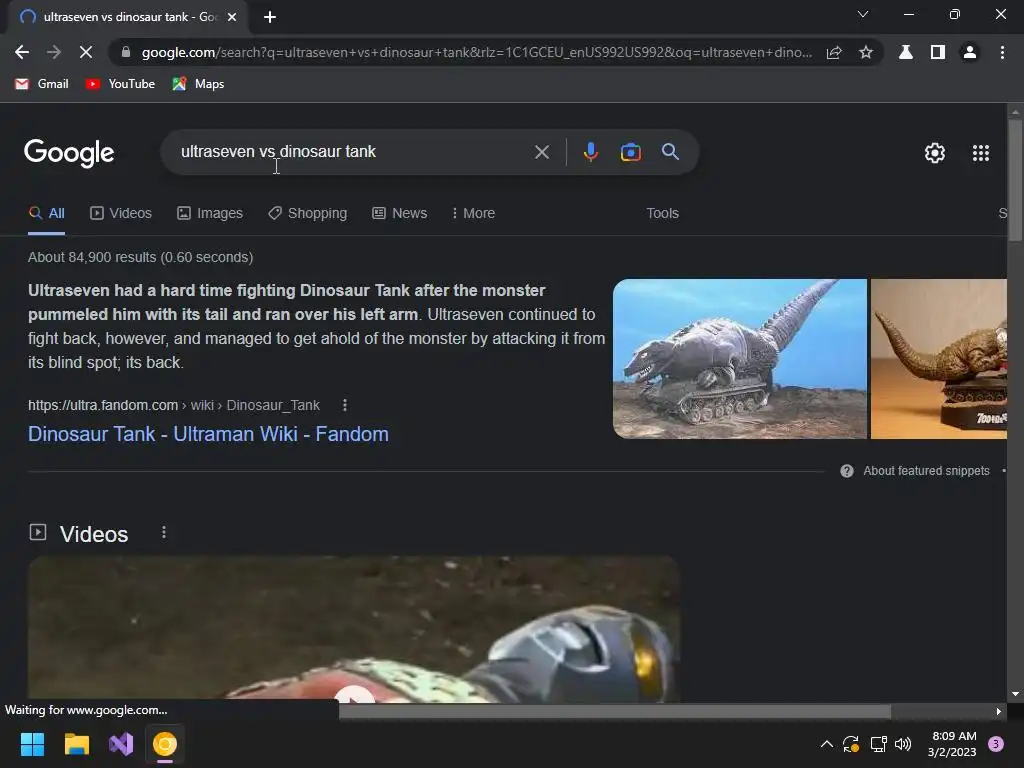The image size is (1024, 768).
Task: Open File Explorer from taskbar
Action: [x=76, y=744]
